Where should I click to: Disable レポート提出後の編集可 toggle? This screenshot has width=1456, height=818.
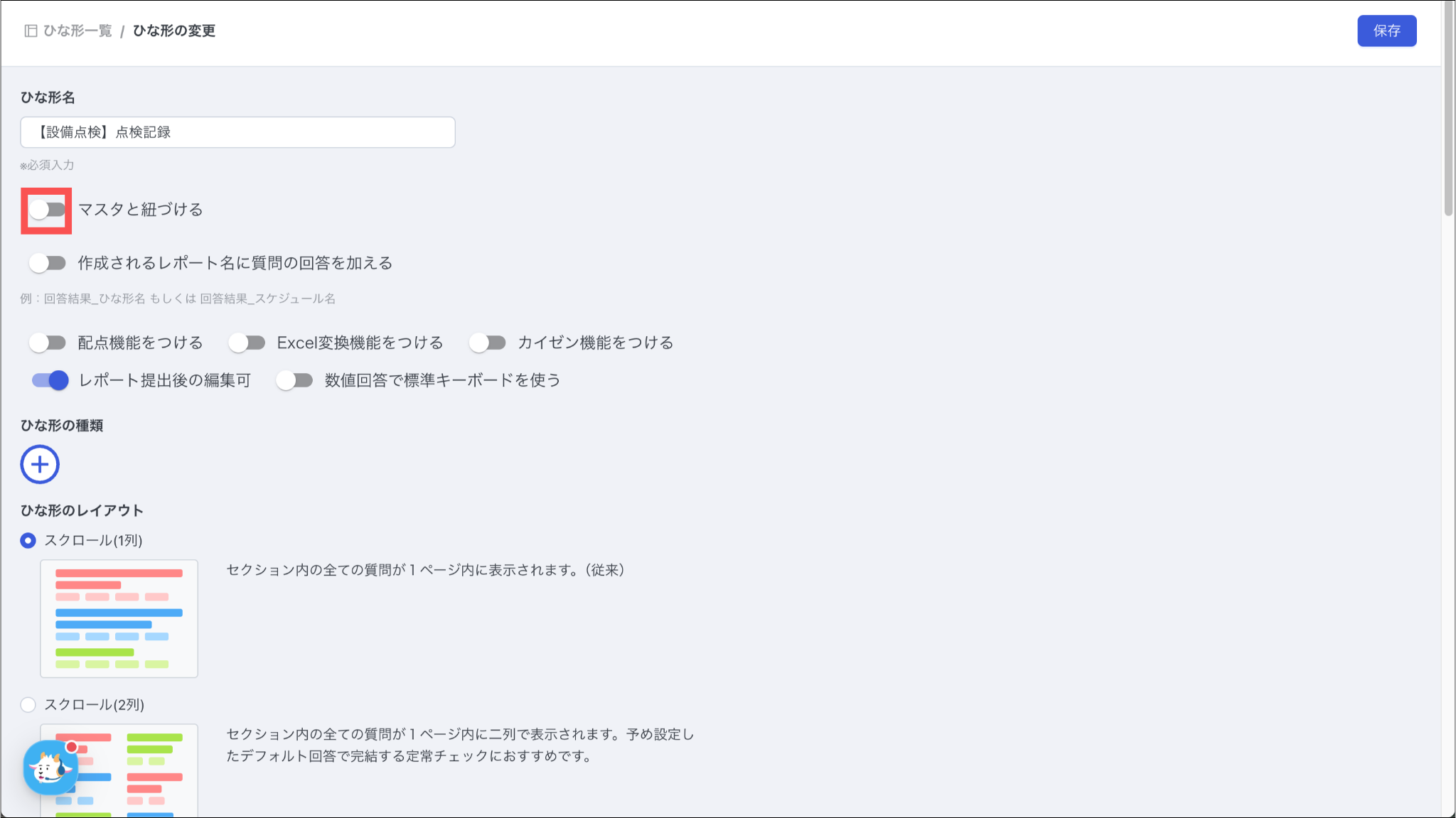point(50,380)
